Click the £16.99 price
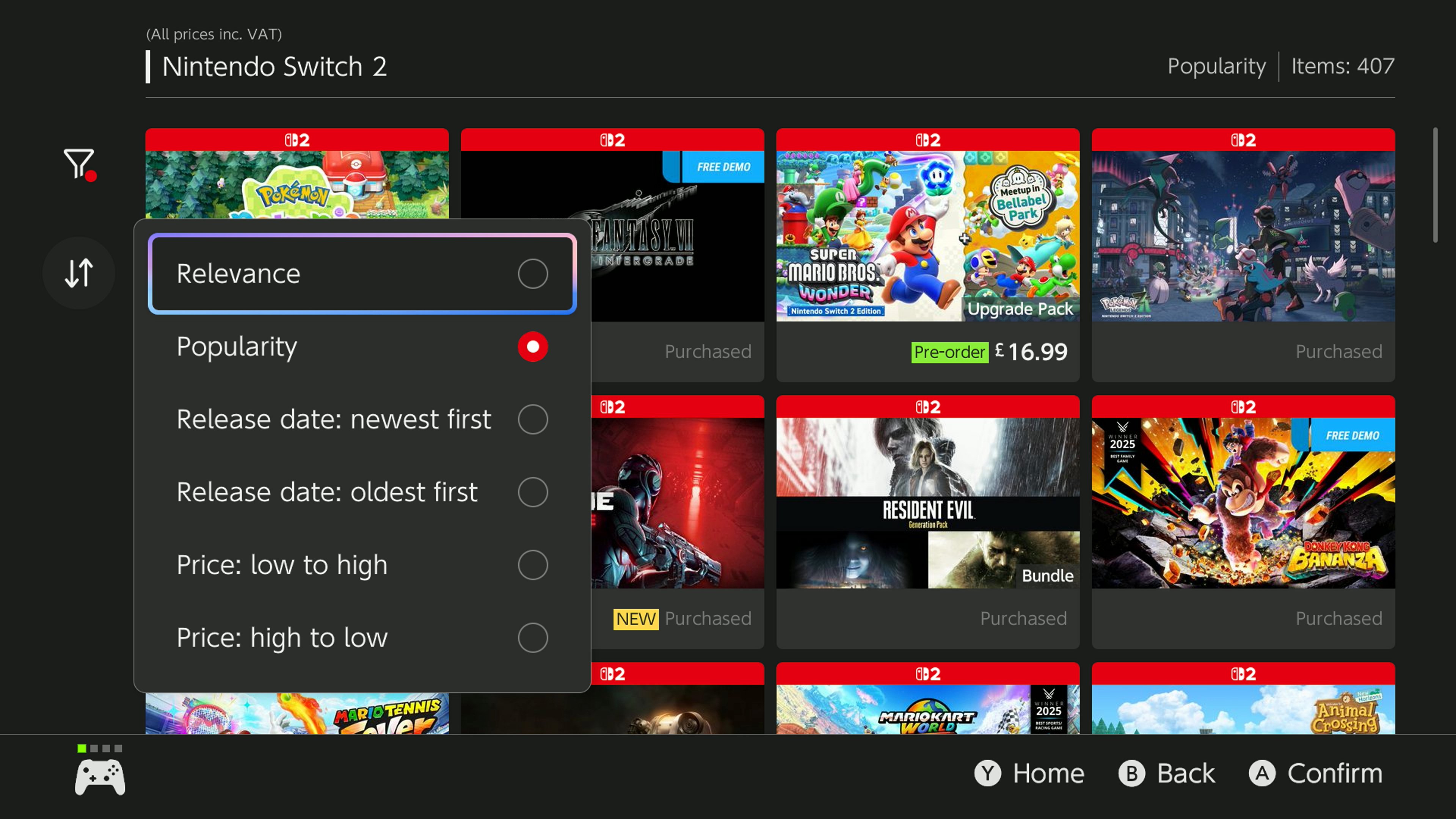 pyautogui.click(x=1031, y=352)
